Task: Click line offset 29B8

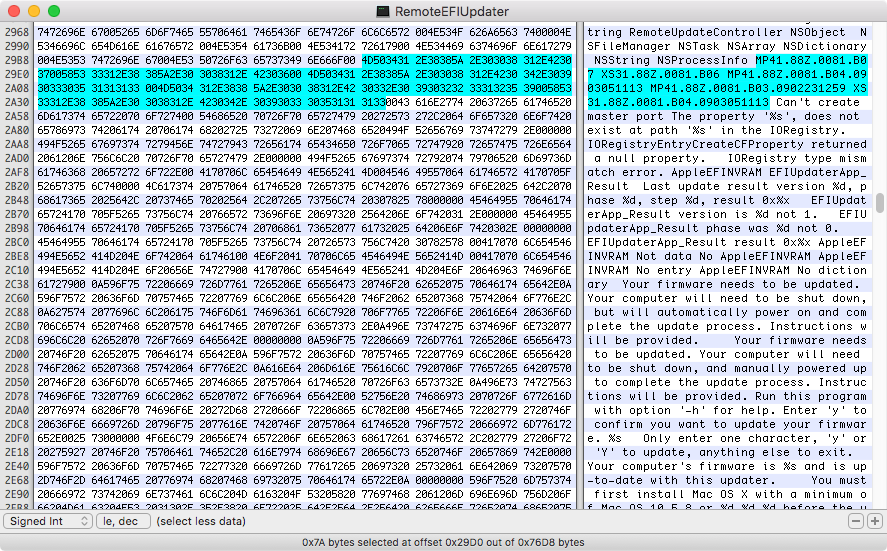Action: coord(17,60)
